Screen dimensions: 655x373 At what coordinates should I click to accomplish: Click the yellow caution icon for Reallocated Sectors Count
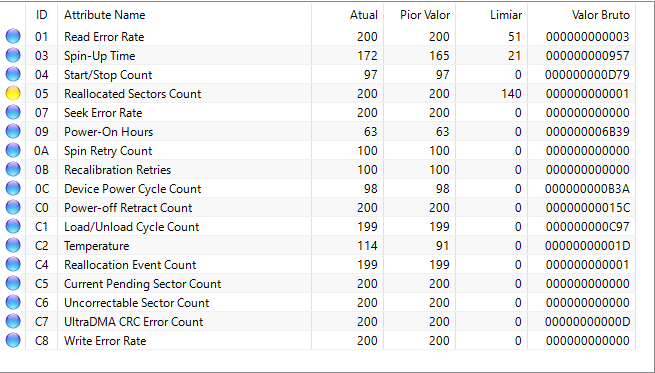pos(13,94)
